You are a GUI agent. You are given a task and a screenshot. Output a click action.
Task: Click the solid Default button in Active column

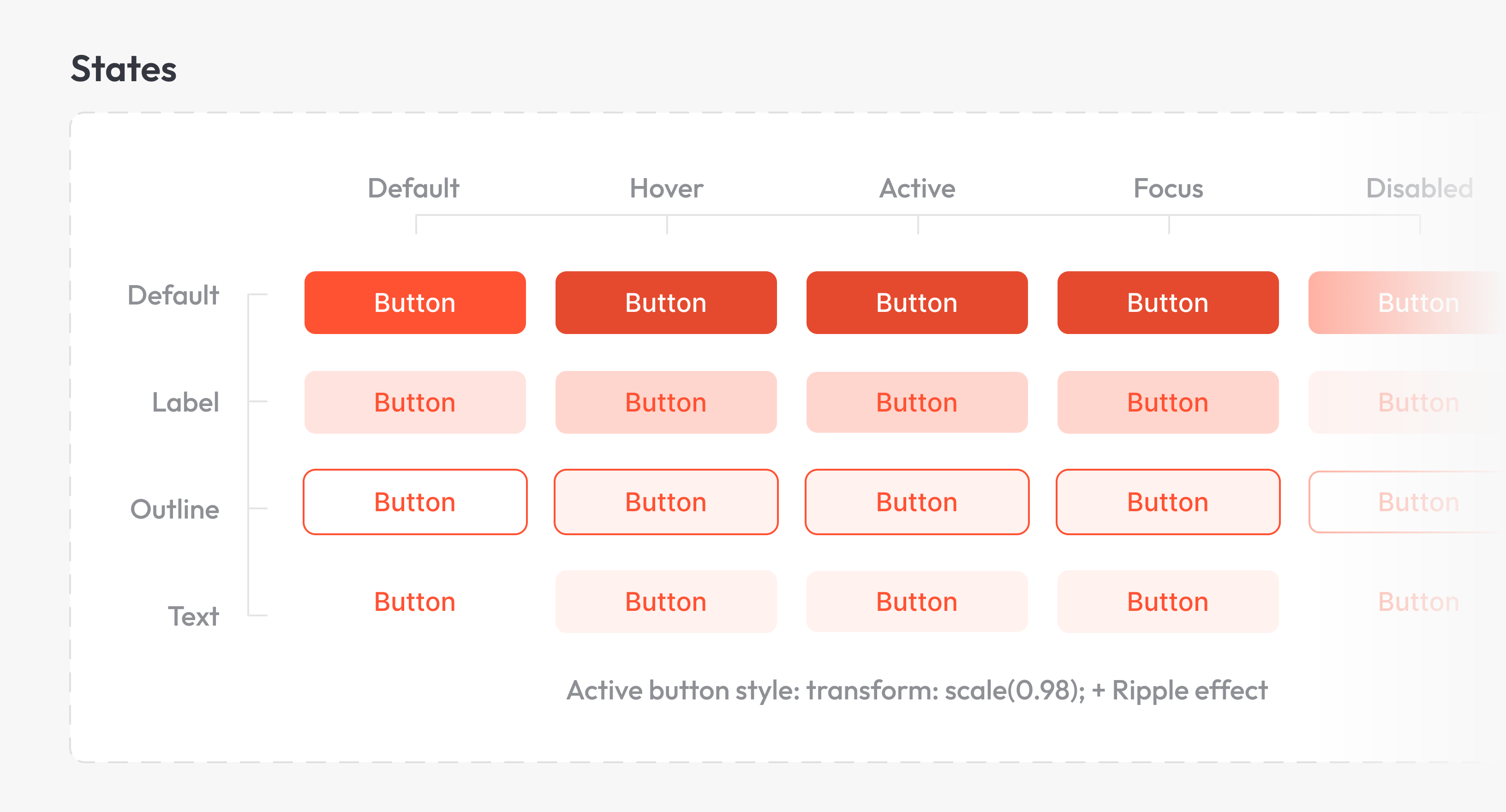917,303
